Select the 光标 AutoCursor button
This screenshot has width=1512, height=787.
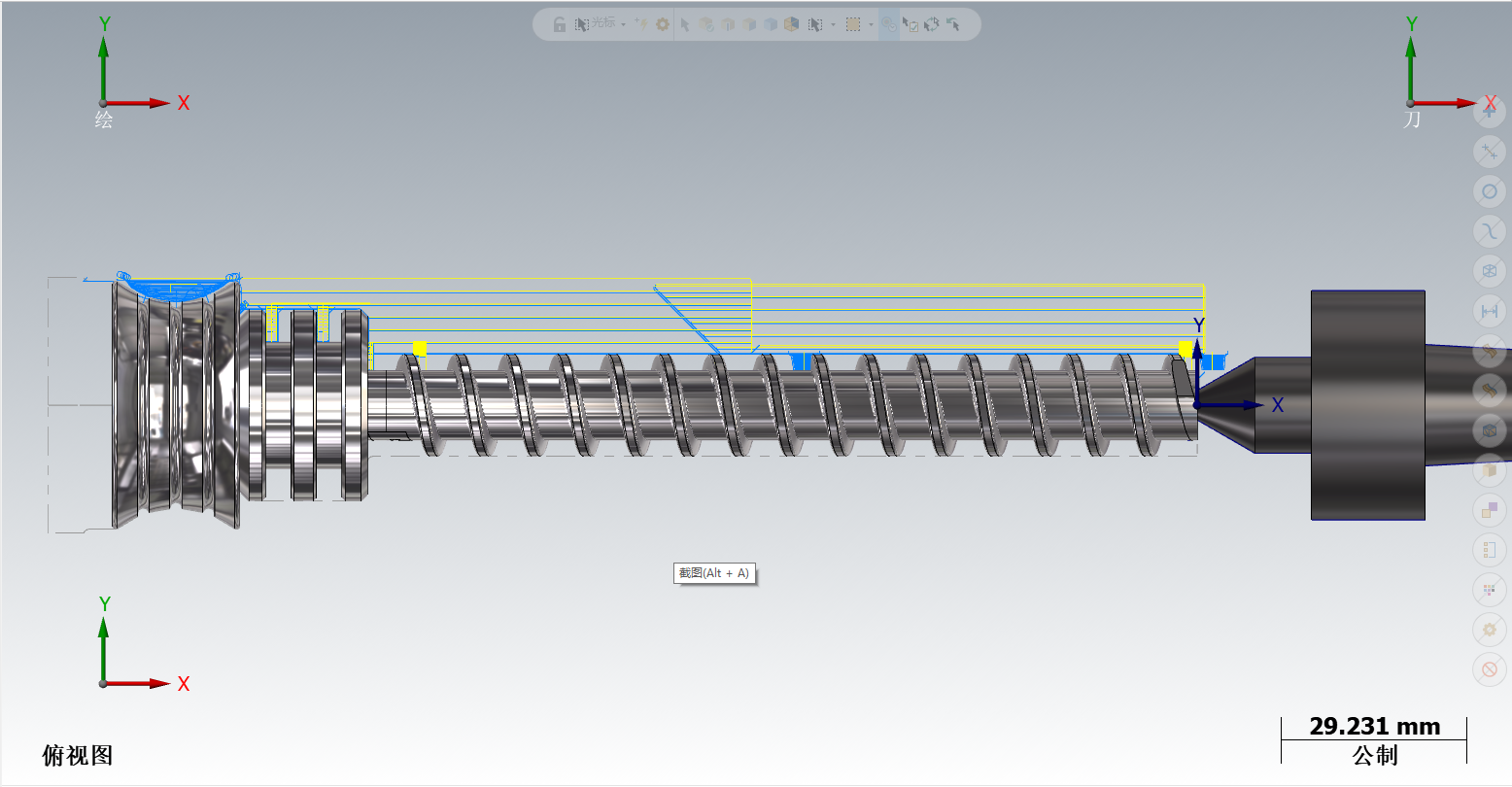[595, 24]
